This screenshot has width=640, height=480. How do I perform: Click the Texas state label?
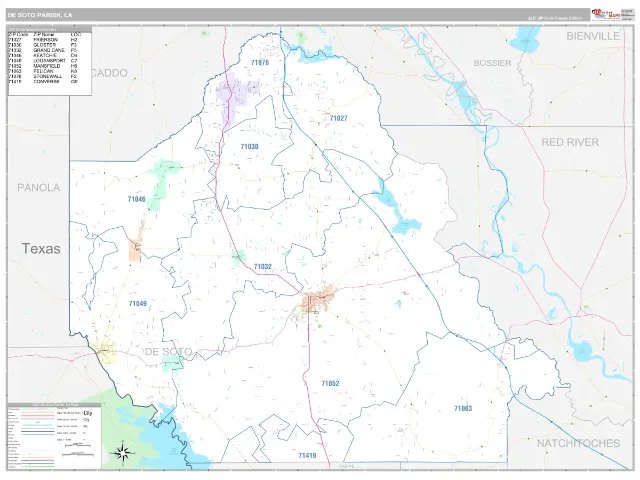click(x=41, y=249)
